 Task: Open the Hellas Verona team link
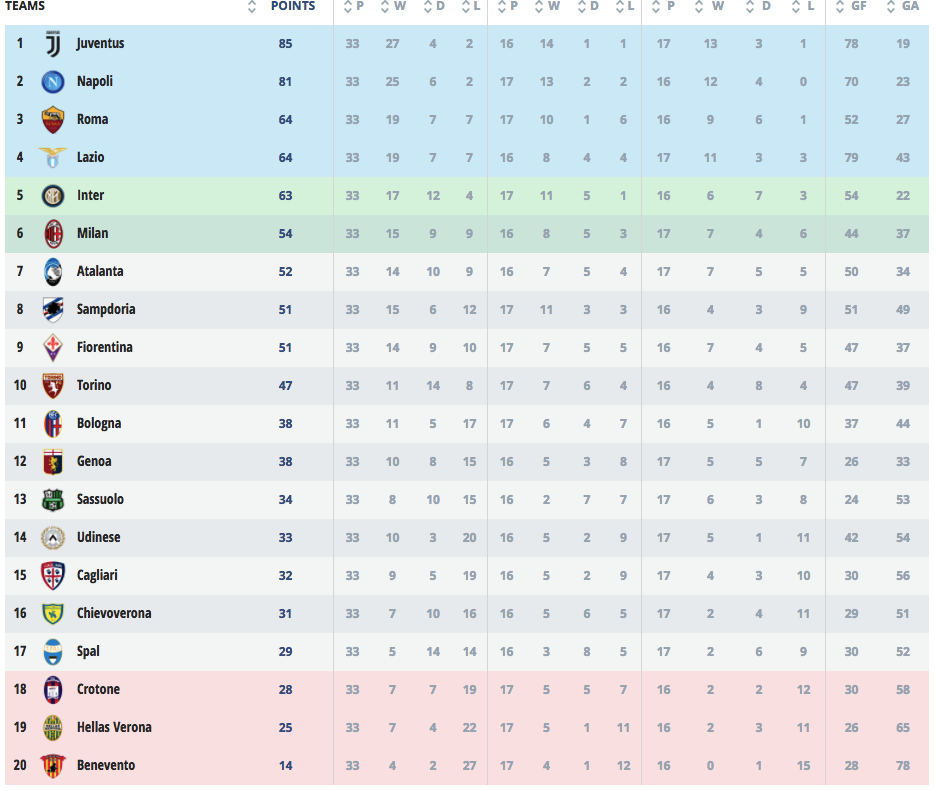pyautogui.click(x=114, y=728)
